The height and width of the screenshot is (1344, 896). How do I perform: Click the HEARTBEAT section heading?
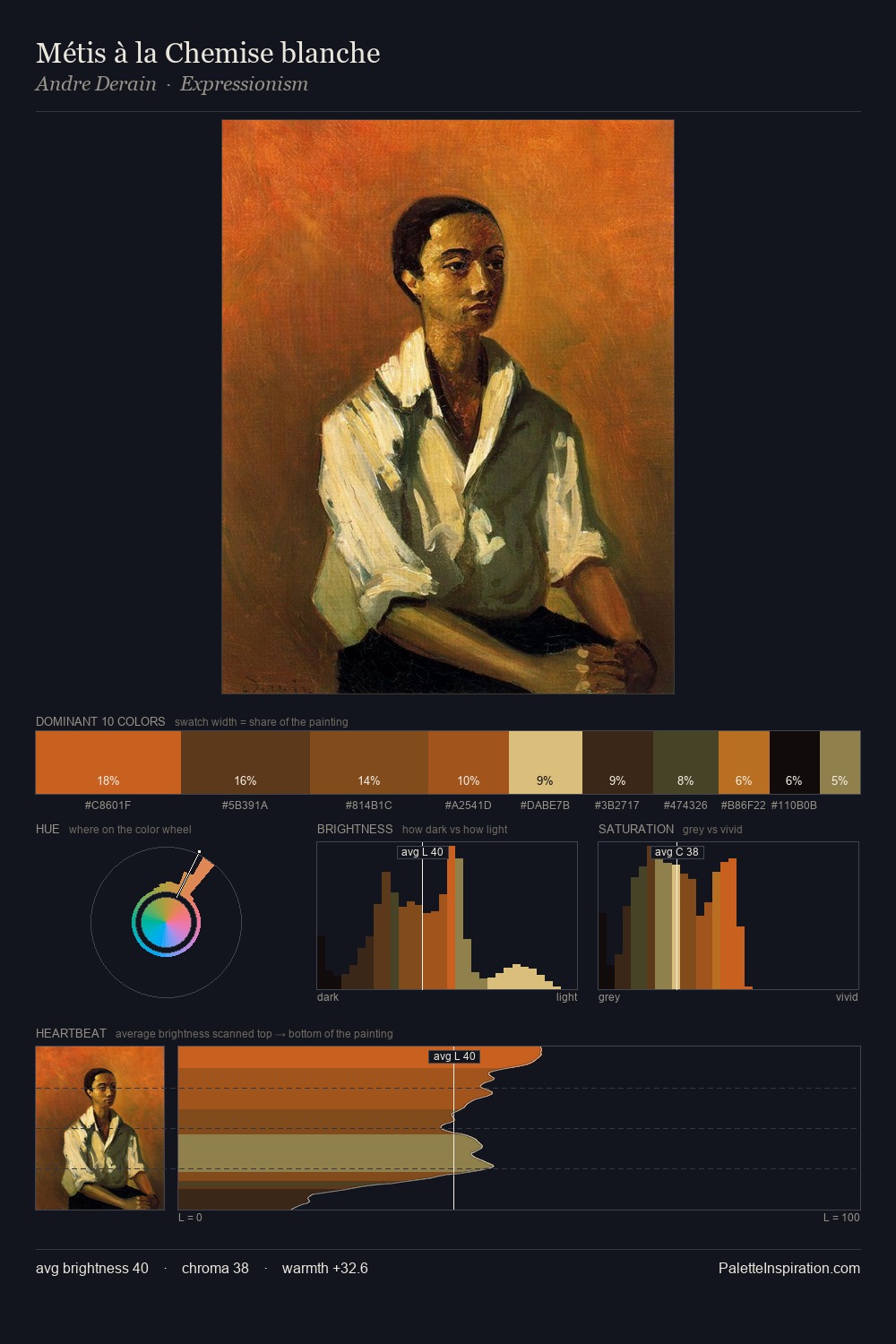coord(71,1033)
